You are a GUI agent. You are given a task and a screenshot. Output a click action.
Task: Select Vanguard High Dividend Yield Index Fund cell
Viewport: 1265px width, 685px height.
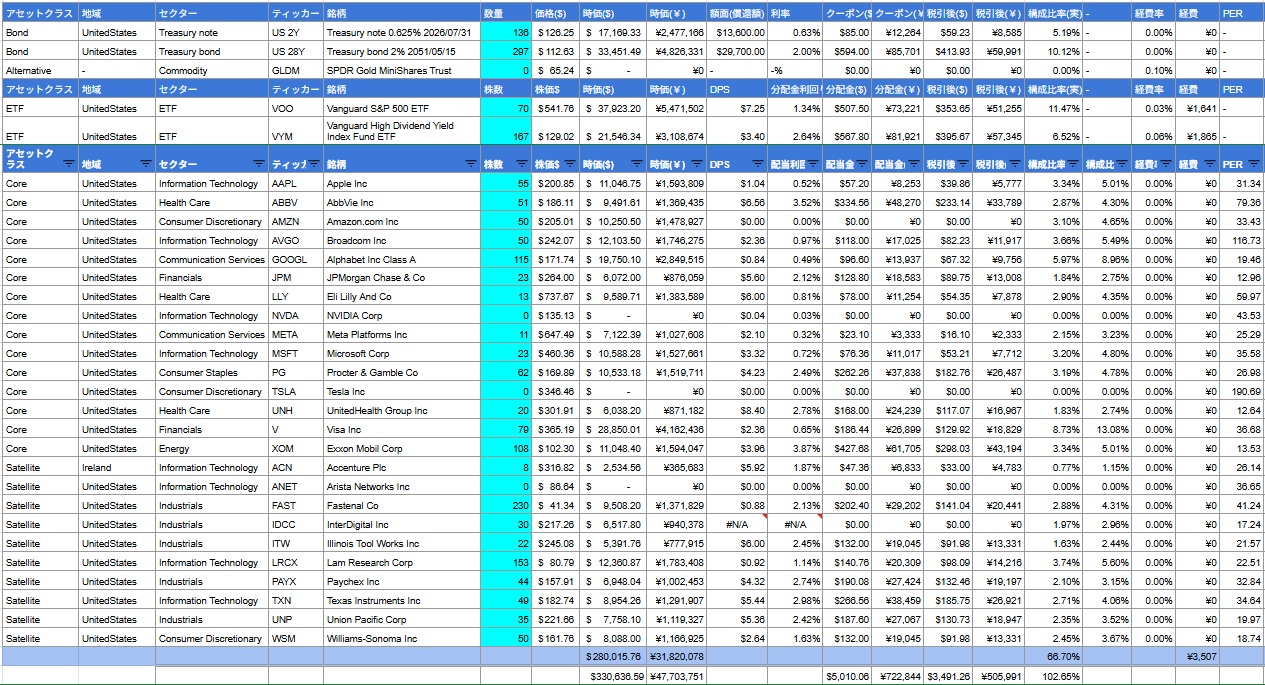coord(402,131)
